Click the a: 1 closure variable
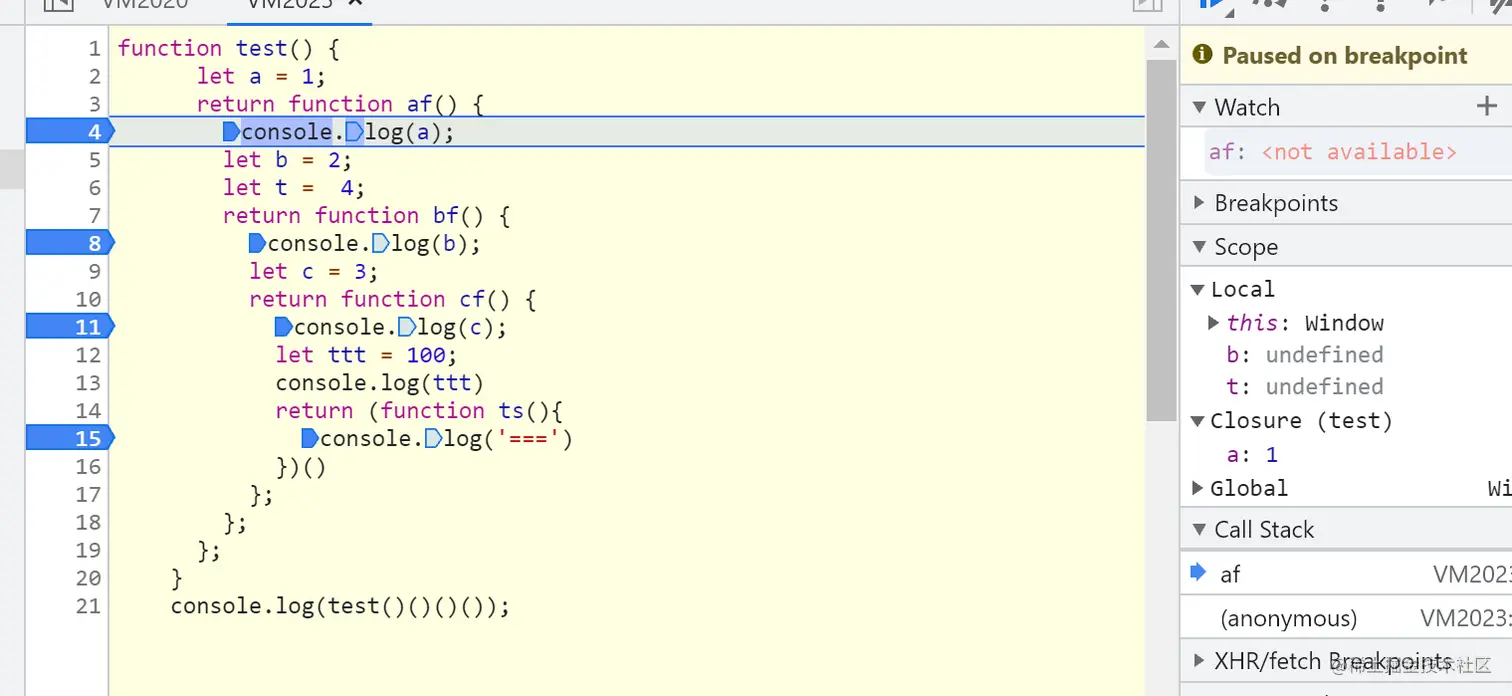 pos(1252,455)
